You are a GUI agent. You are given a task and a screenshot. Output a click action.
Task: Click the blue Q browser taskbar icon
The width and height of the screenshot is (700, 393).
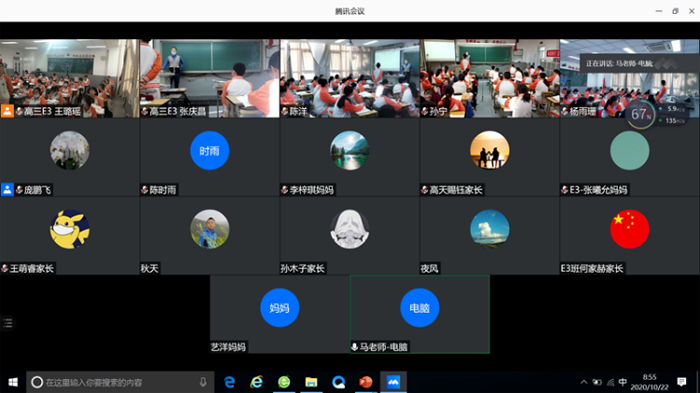click(338, 382)
